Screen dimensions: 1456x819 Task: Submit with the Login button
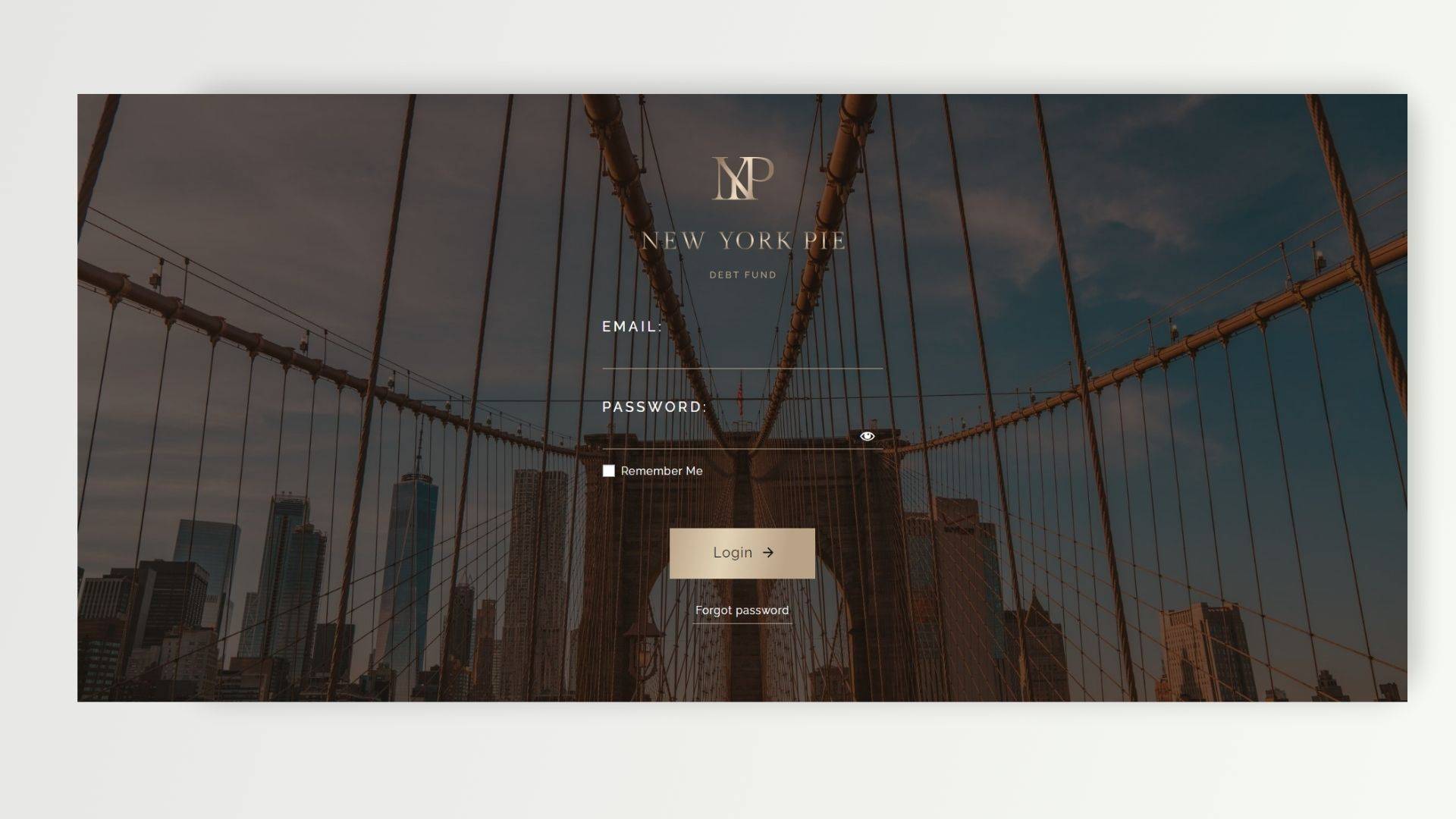tap(742, 553)
